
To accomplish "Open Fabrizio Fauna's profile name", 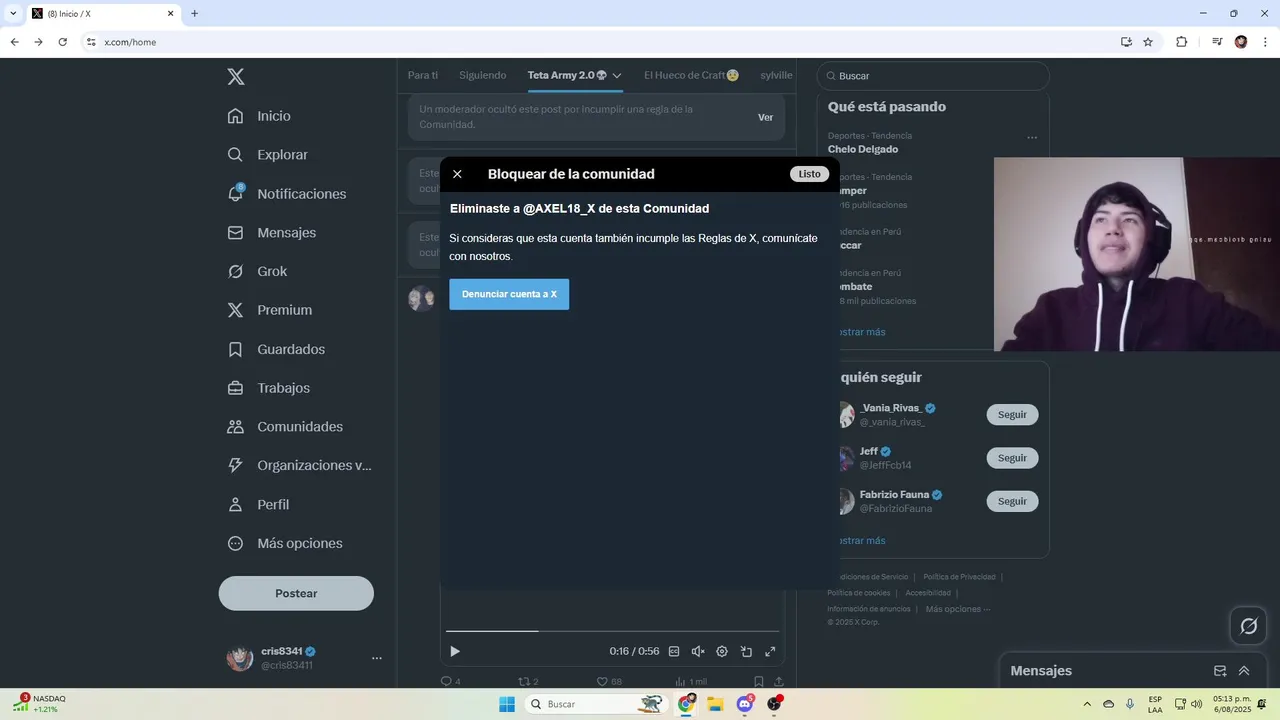I will coord(894,495).
